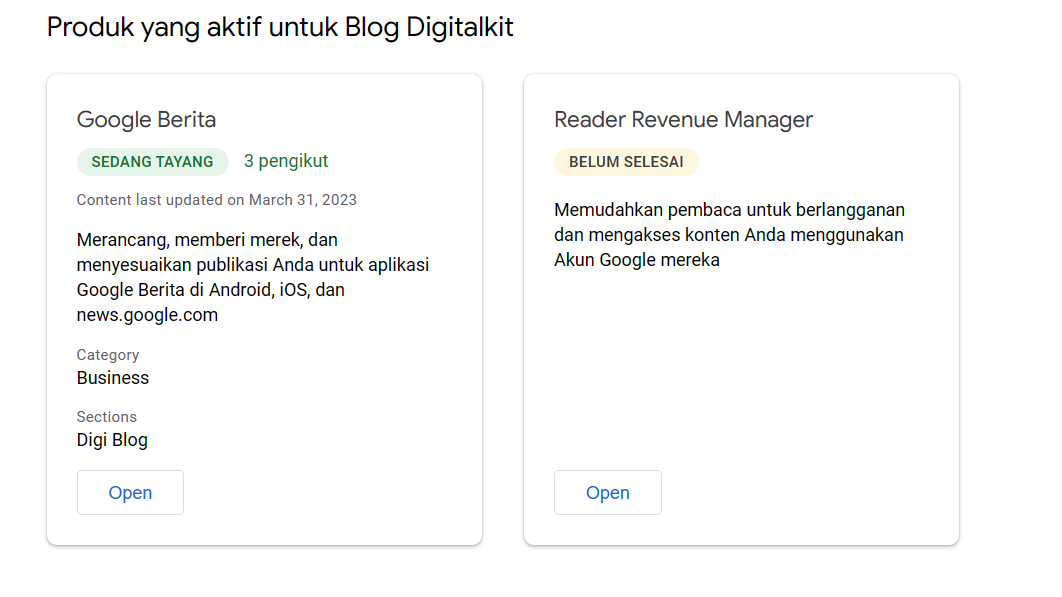Click the BELUM SELESAI status badge
Viewport: 1062px width, 597px height.
(x=626, y=161)
